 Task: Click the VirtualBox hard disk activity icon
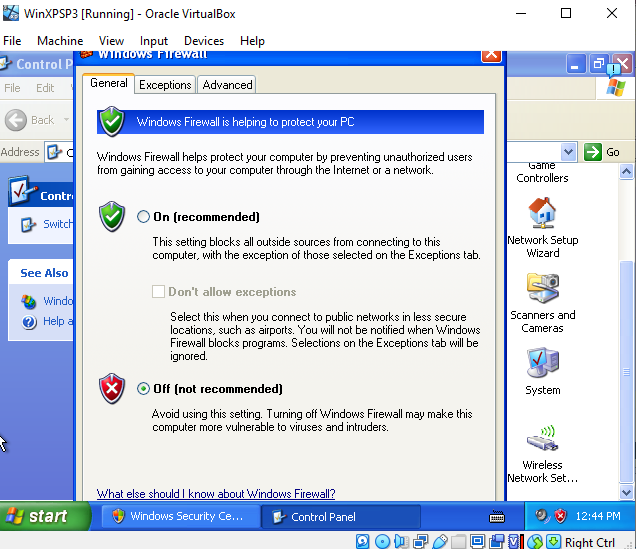[362, 541]
